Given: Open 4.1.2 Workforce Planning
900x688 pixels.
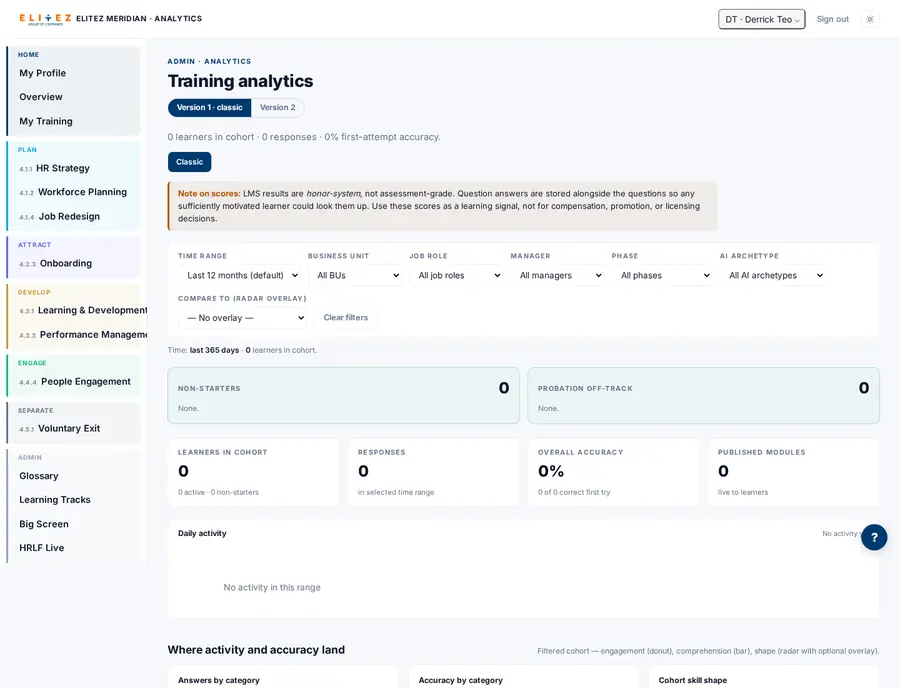Looking at the screenshot, I should point(73,192).
